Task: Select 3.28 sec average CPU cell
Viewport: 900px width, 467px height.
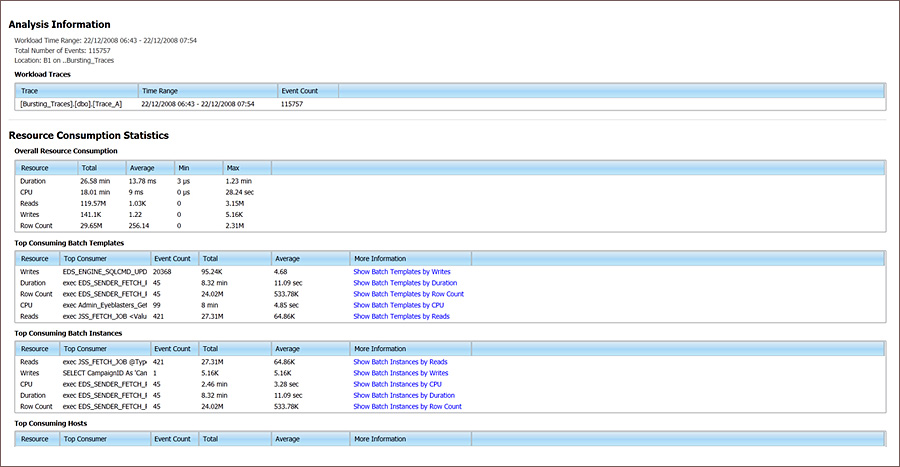Action: point(286,384)
